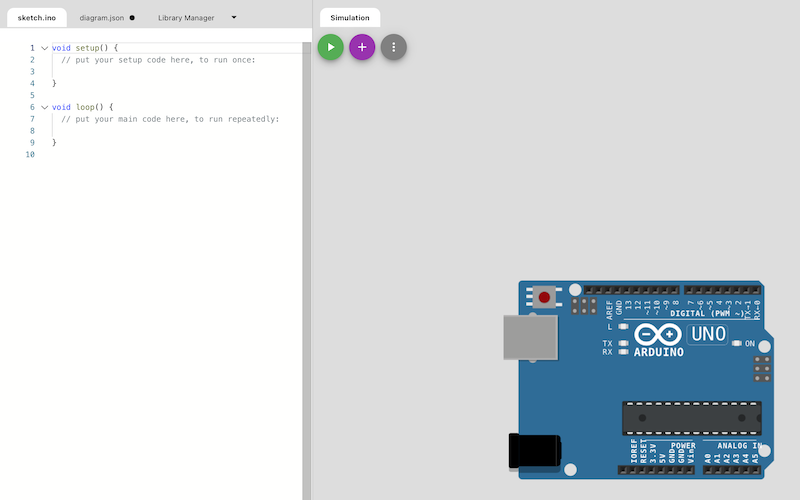
Task: Click line number 10 in the gutter
Action: point(30,155)
